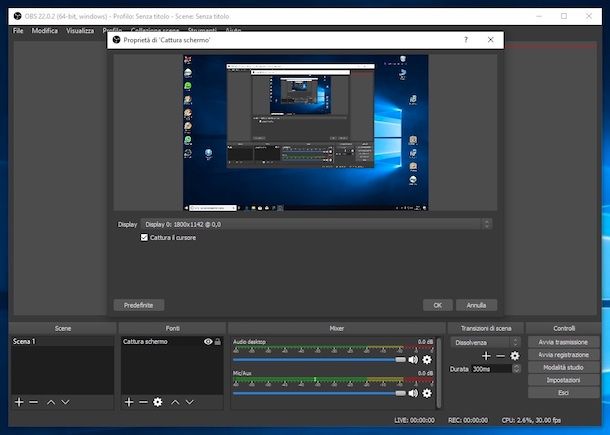Click the Predefinite button
The height and width of the screenshot is (435, 610).
[138, 305]
